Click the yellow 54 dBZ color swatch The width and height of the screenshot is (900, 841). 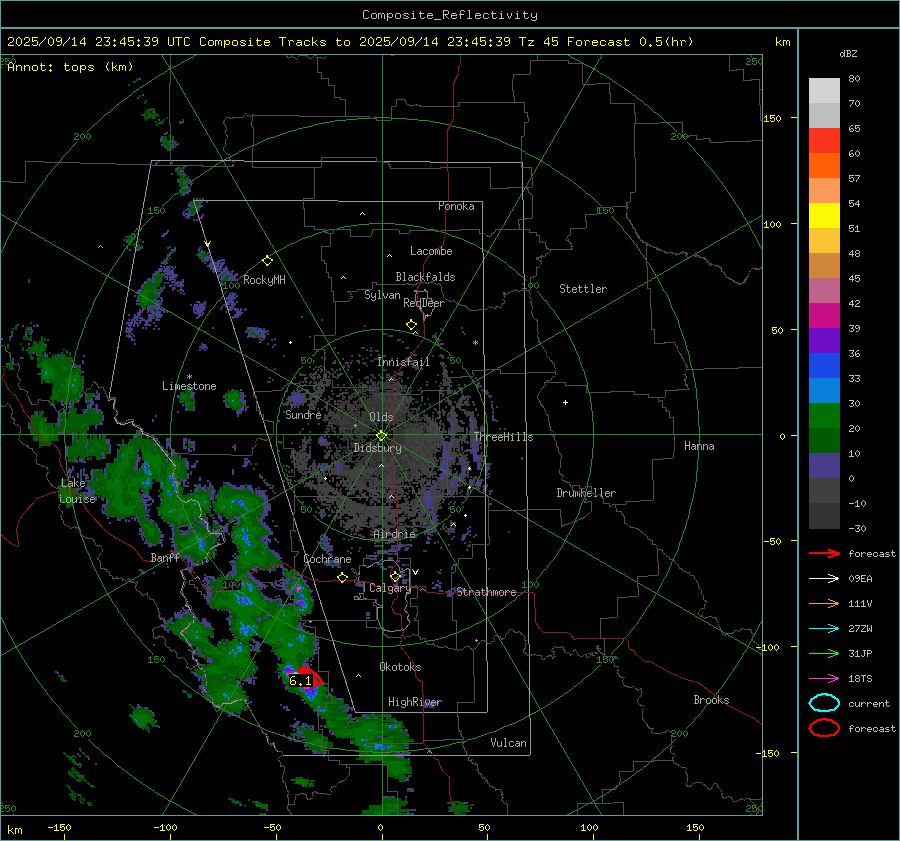(824, 215)
